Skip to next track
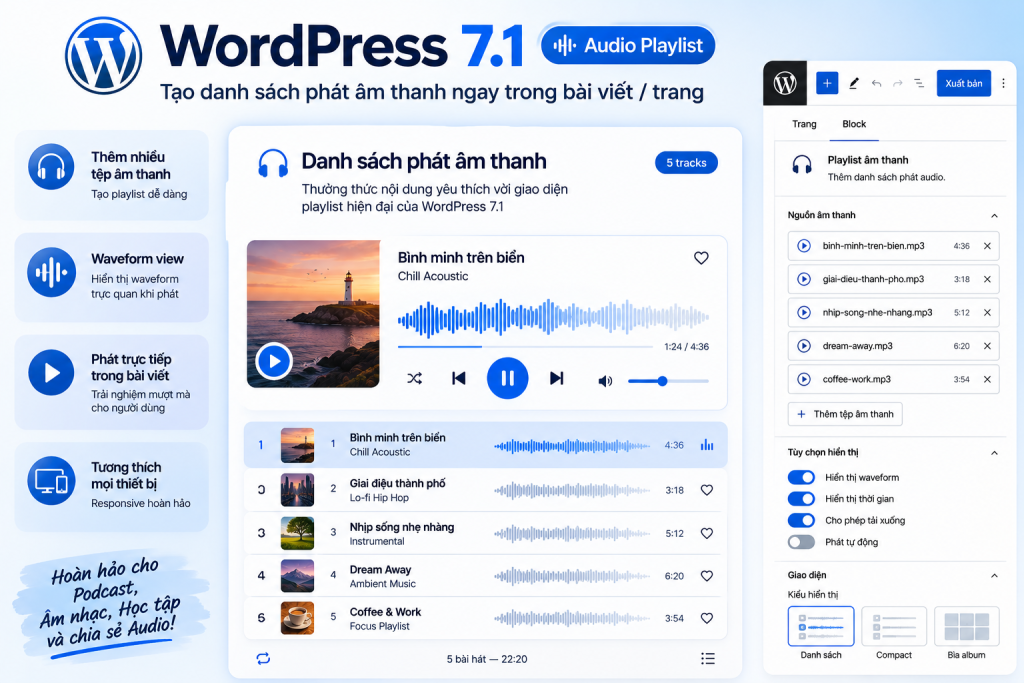Image resolution: width=1024 pixels, height=683 pixels. pos(556,378)
